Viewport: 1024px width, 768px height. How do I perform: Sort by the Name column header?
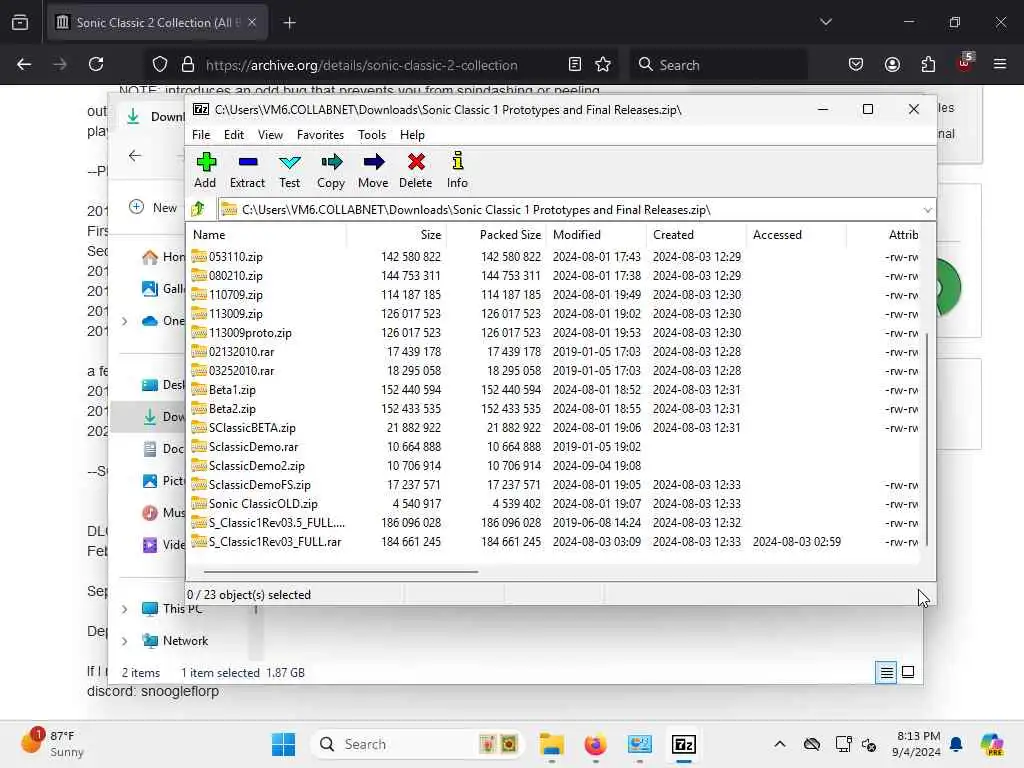[266, 234]
